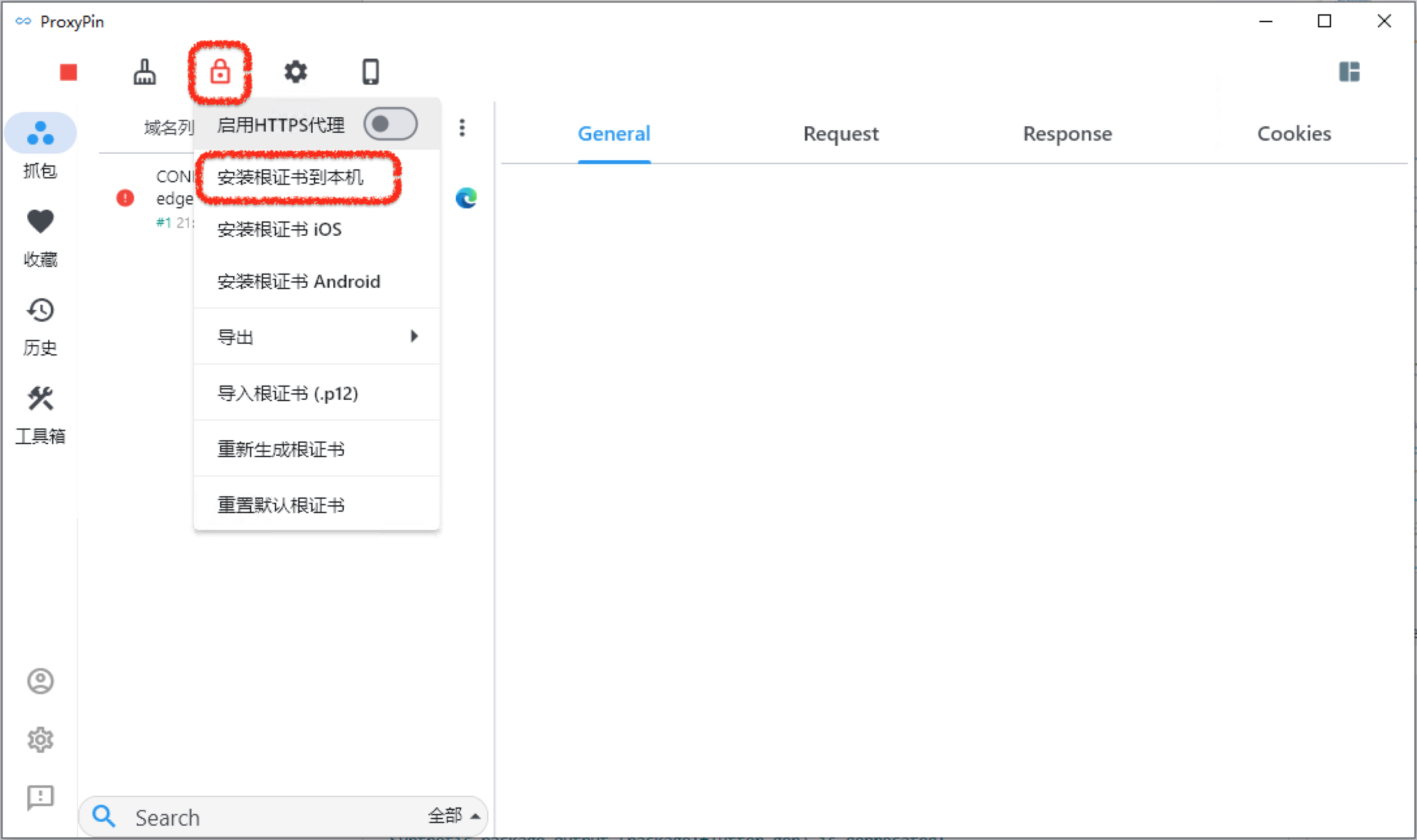Click the red stop capture button
1417x840 pixels.
[68, 72]
